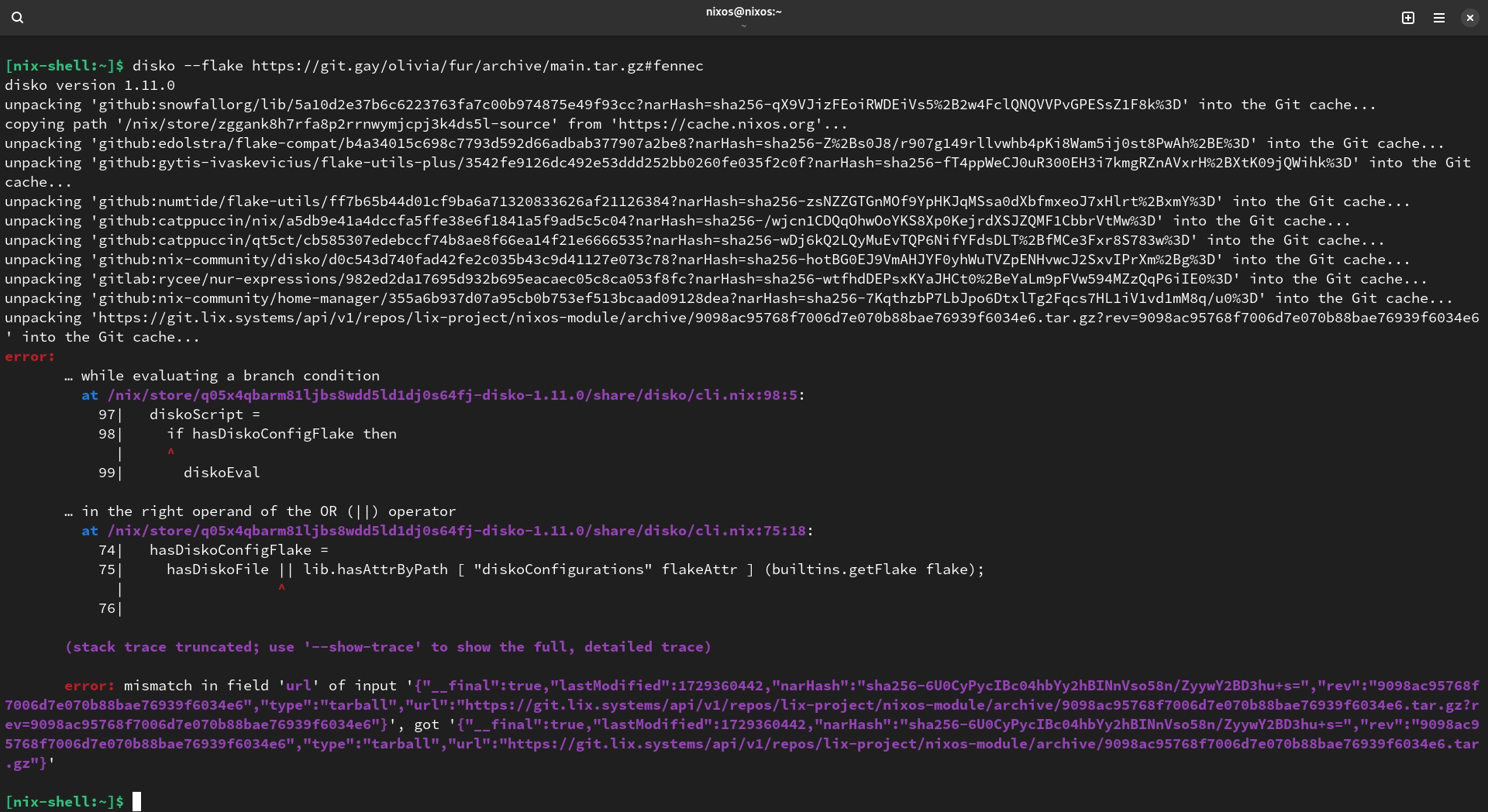1488x812 pixels.
Task: Open the hamburger main menu
Action: [1439, 18]
